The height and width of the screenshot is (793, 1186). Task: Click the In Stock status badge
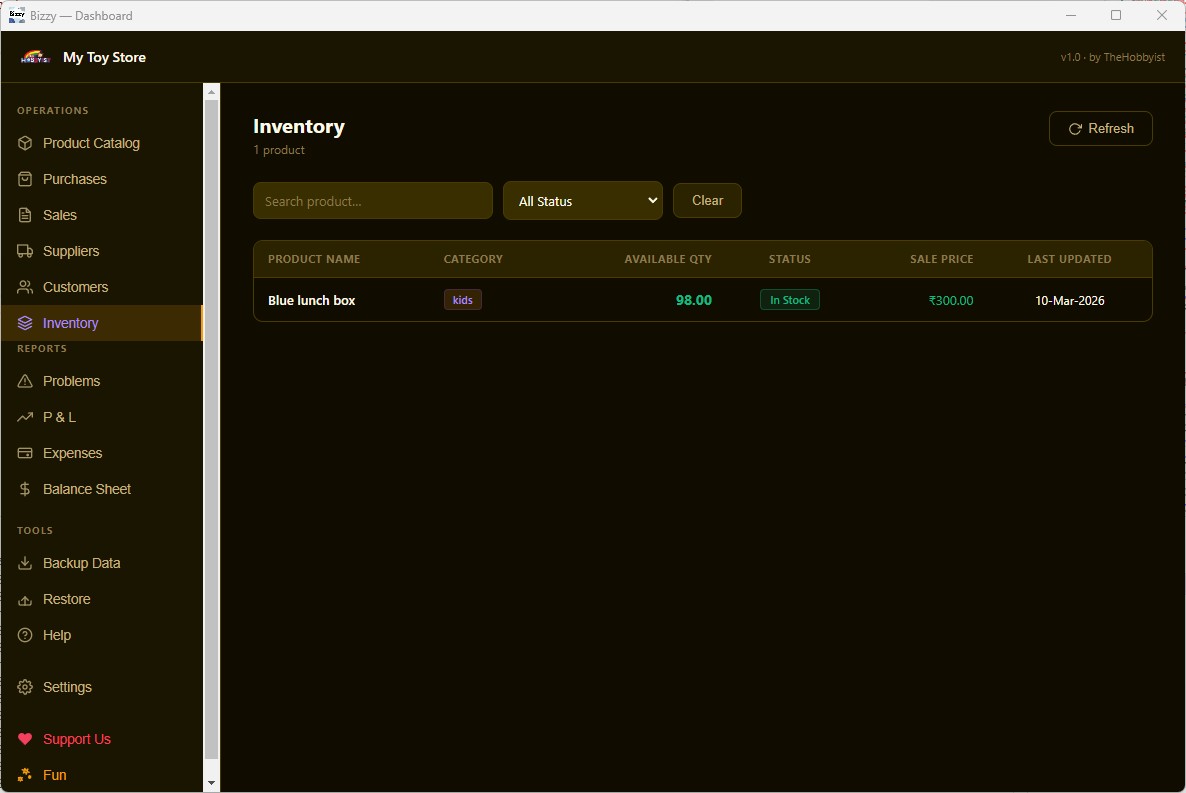pyautogui.click(x=789, y=299)
